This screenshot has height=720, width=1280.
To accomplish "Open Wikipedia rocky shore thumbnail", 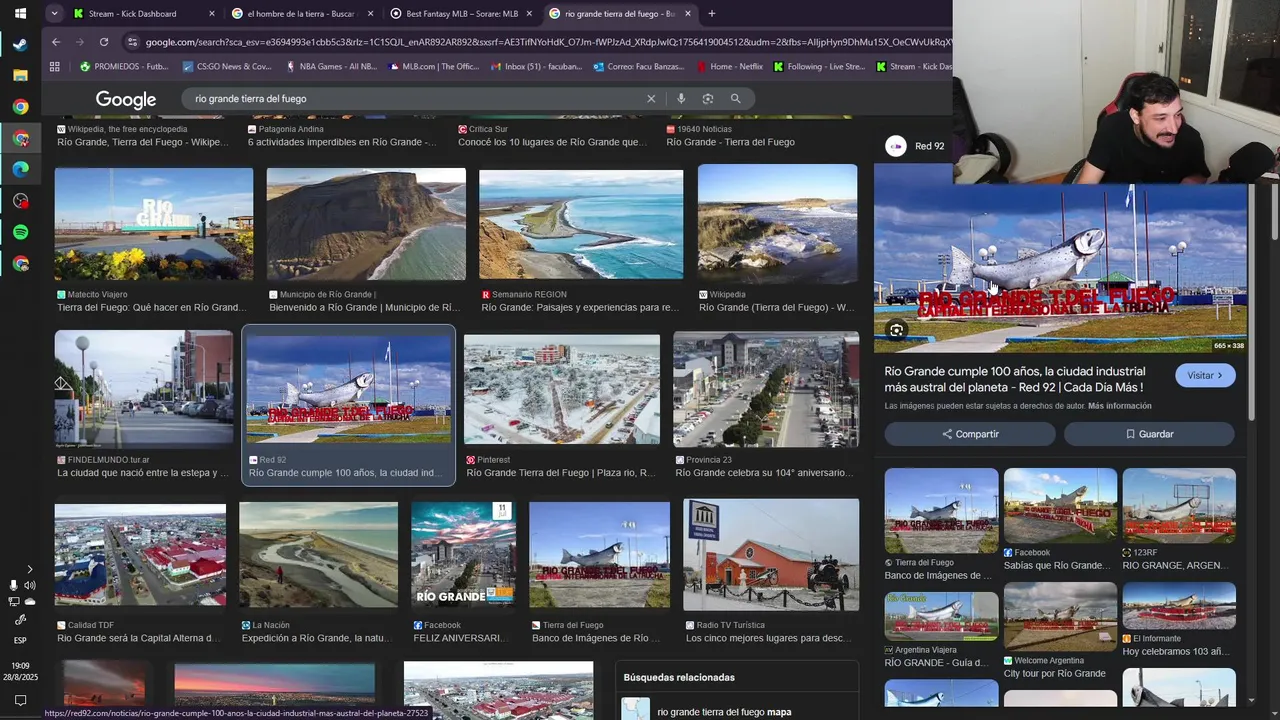I will [777, 224].
